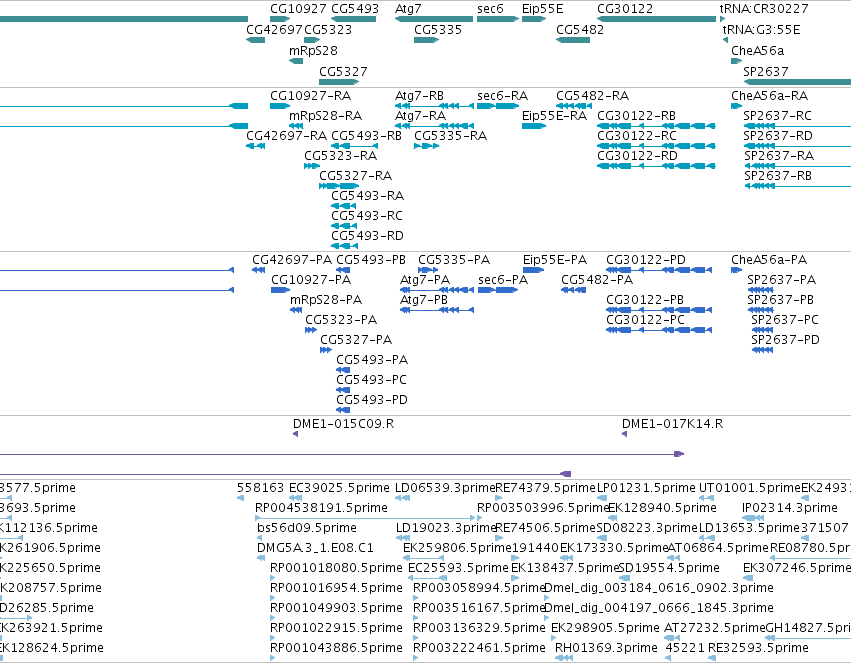
Task: Click transcript CG30122-RC label
Action: 637,136
